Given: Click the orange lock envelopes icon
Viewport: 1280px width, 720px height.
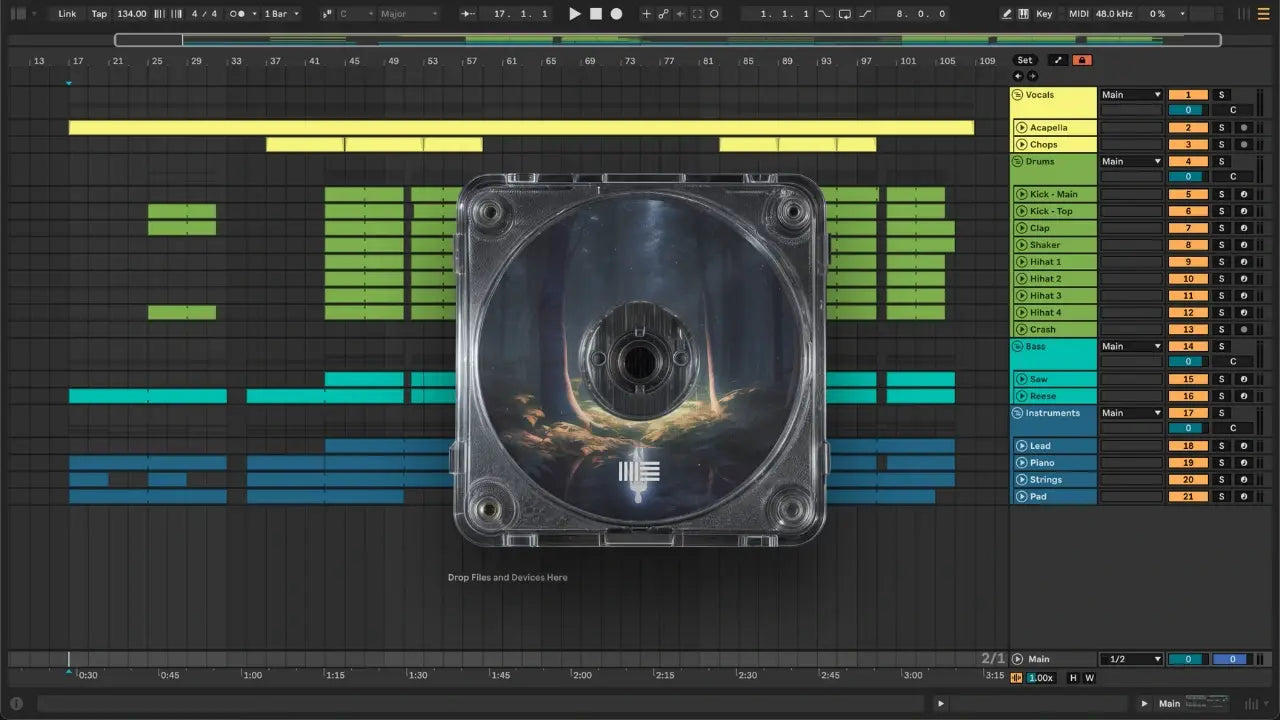Looking at the screenshot, I should tap(1081, 60).
